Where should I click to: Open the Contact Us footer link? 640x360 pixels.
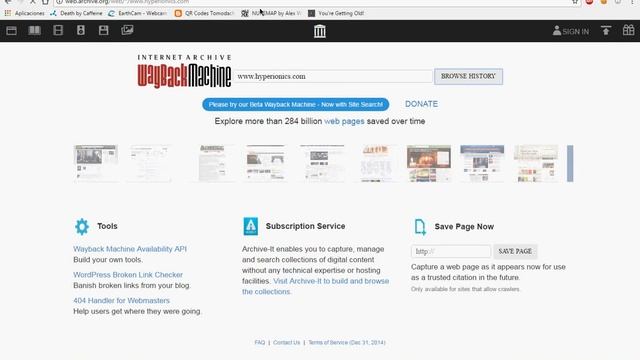pyautogui.click(x=287, y=342)
